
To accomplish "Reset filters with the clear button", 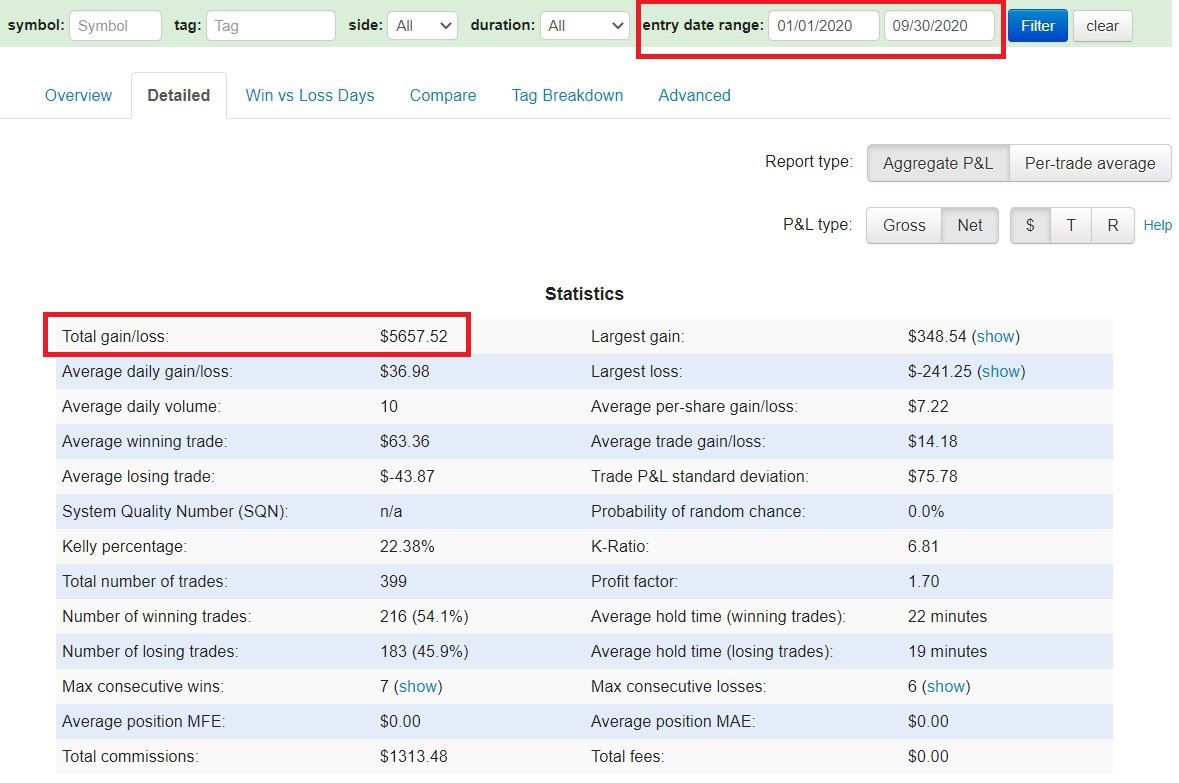I will click(x=1102, y=26).
